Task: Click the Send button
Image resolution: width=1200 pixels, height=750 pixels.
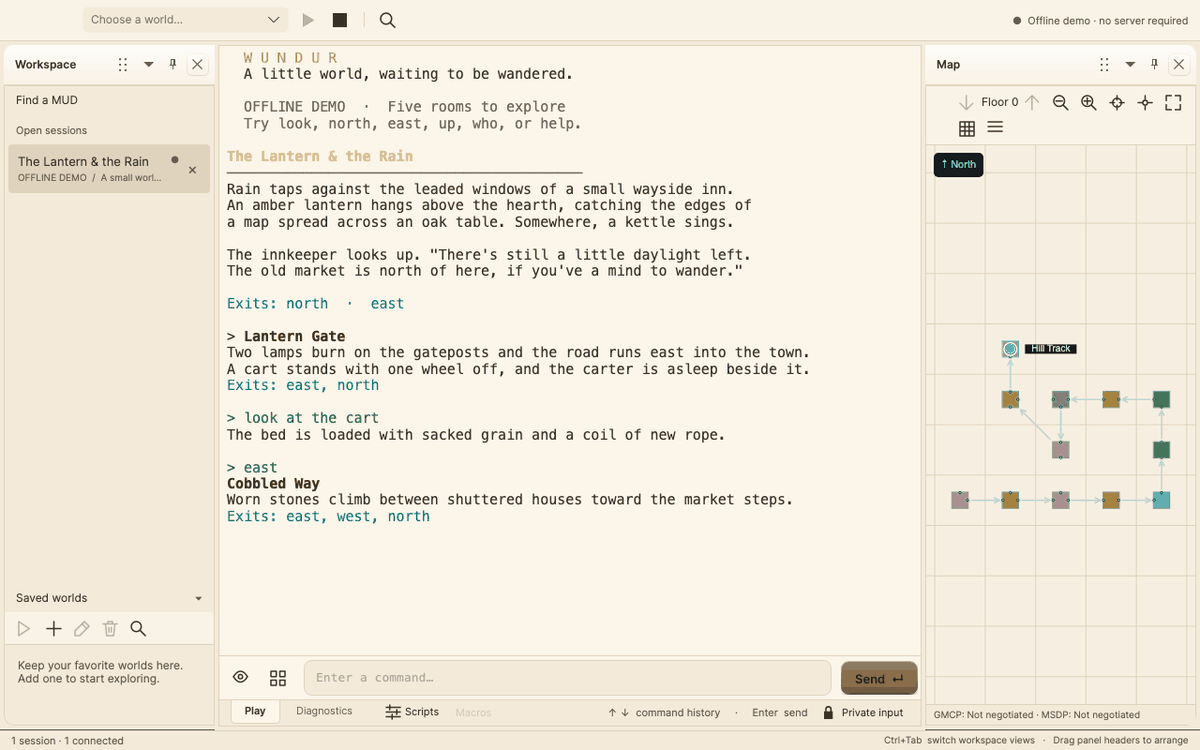Action: [x=879, y=679]
